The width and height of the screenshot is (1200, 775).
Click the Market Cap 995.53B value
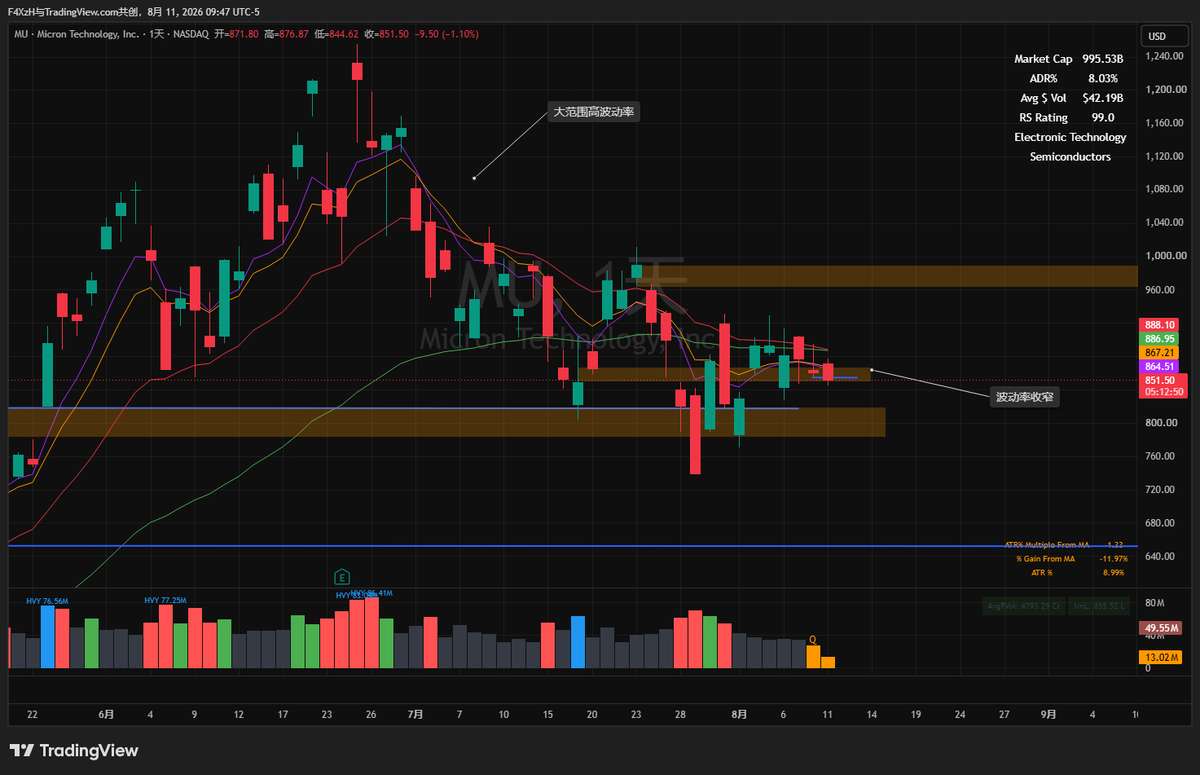[x=1102, y=59]
